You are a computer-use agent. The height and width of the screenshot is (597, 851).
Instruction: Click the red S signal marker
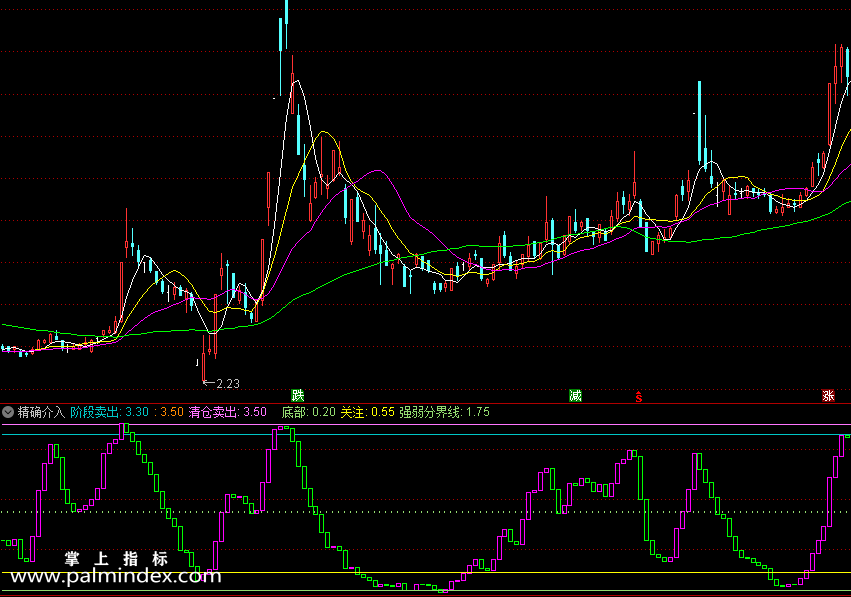point(639,397)
